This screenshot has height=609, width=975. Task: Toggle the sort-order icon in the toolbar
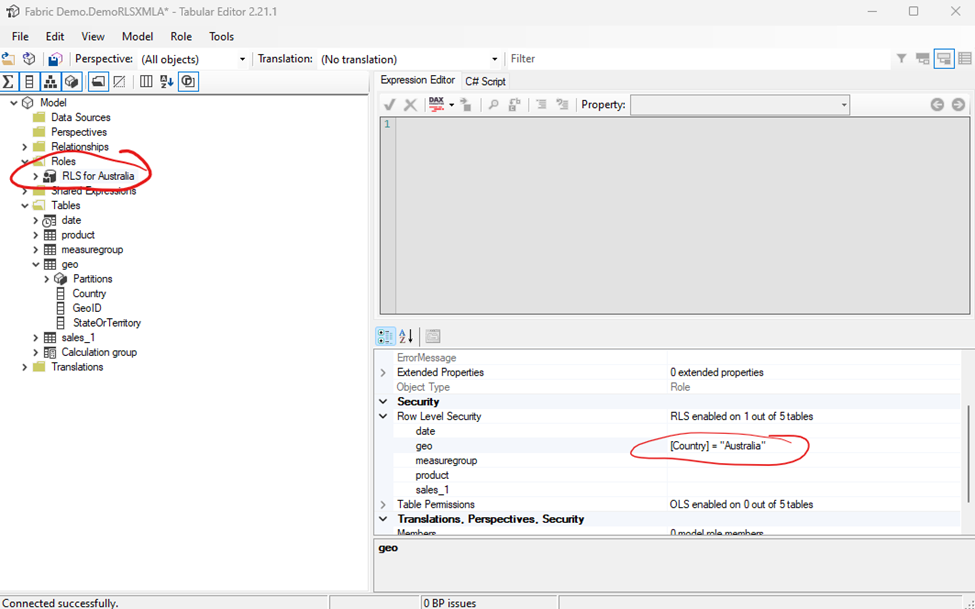pos(166,81)
